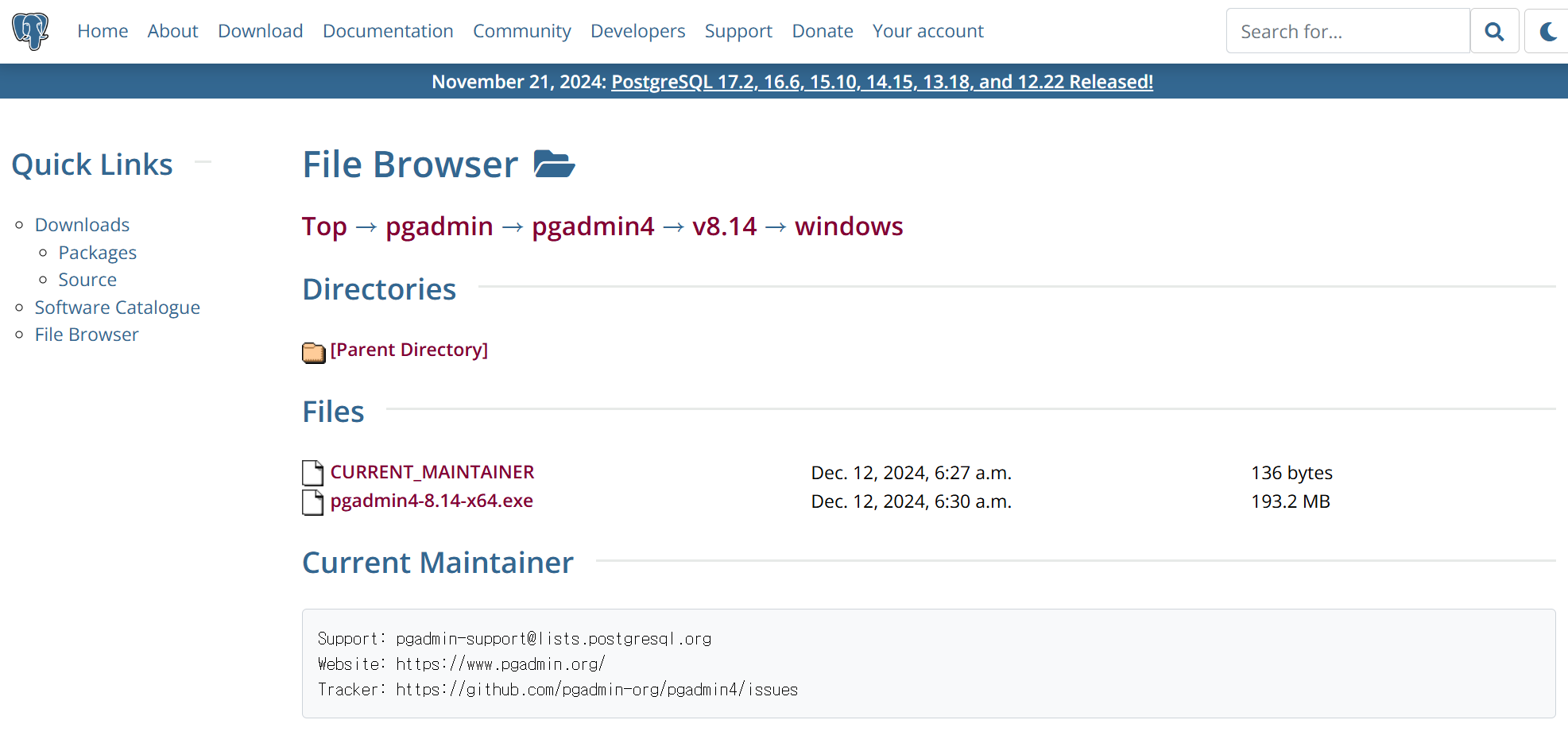Click the PostgreSQL elephant logo
The width and height of the screenshot is (1568, 743).
click(x=30, y=31)
